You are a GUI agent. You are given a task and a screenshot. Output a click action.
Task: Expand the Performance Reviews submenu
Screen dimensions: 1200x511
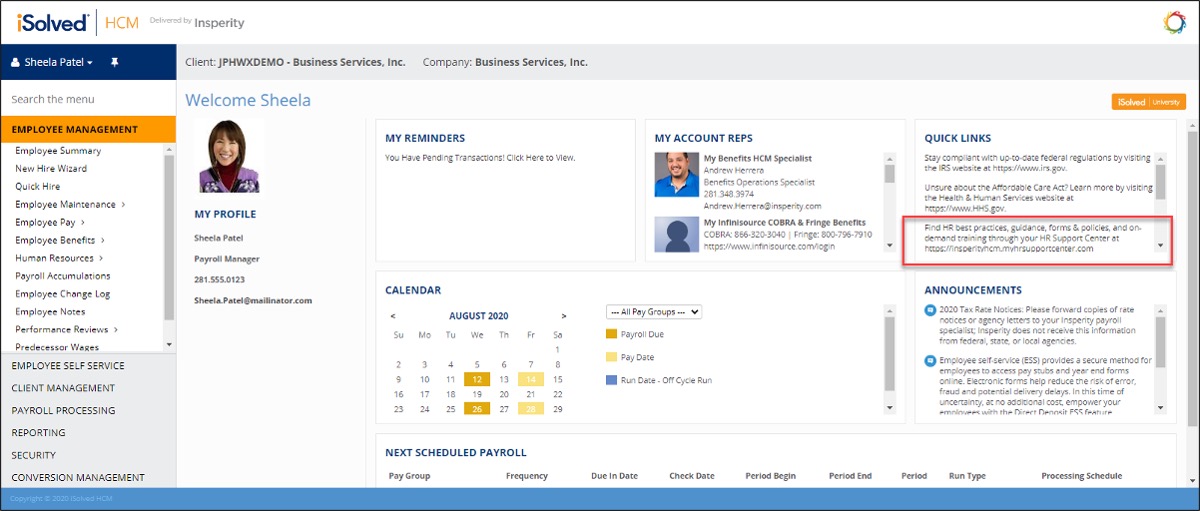click(67, 329)
